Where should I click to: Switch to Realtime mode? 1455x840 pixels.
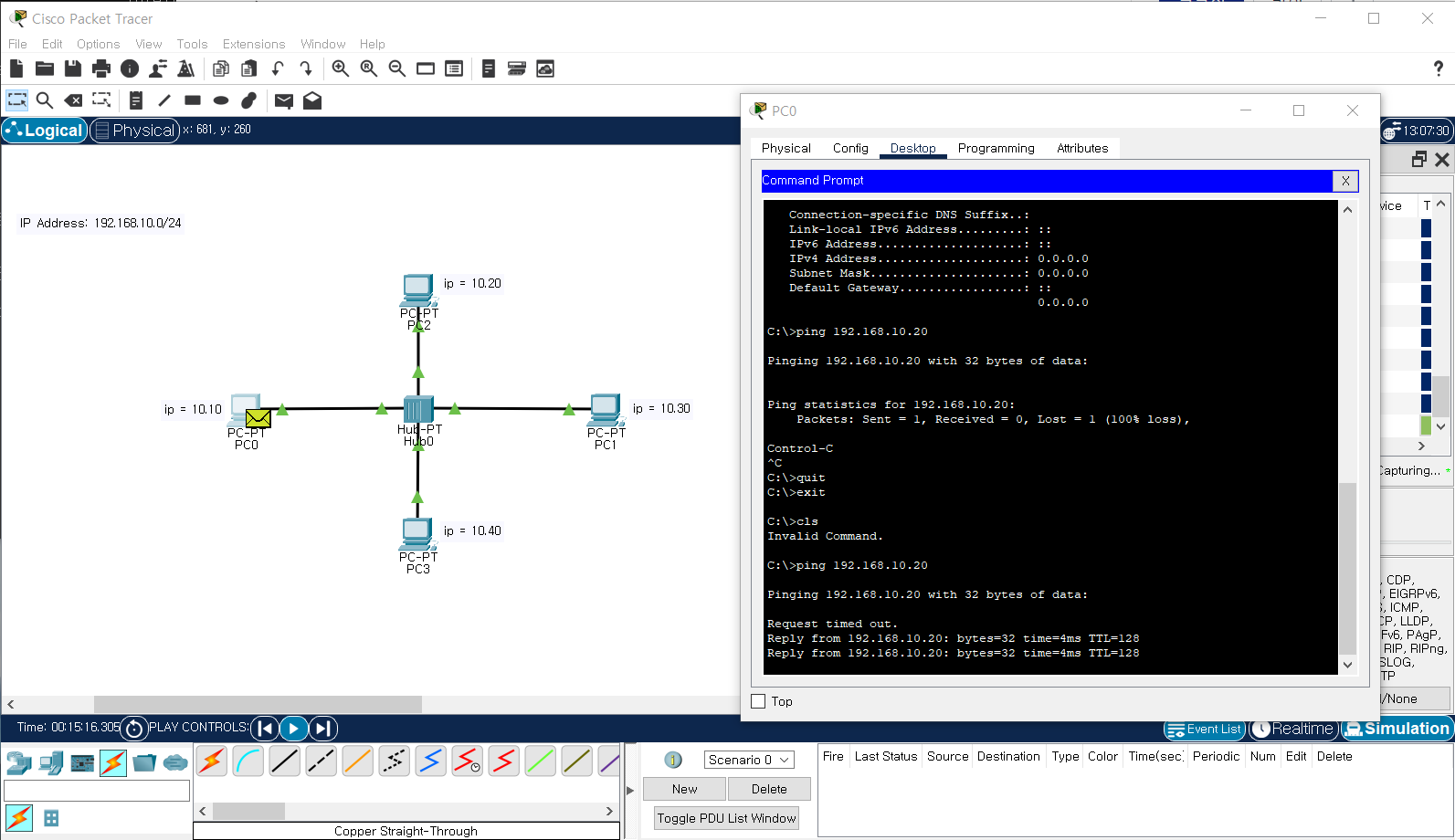tap(1293, 729)
